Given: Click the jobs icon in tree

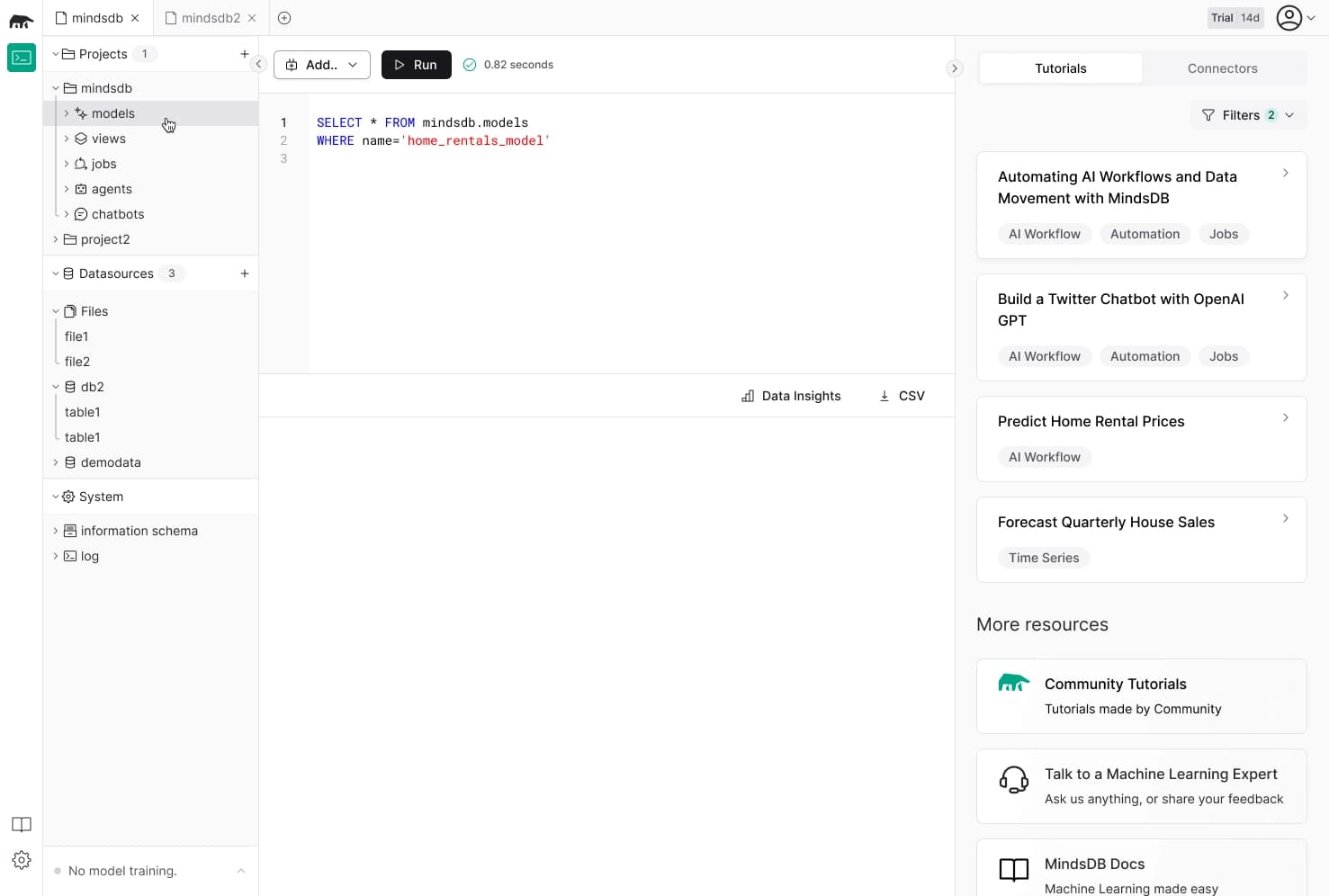Looking at the screenshot, I should [81, 164].
